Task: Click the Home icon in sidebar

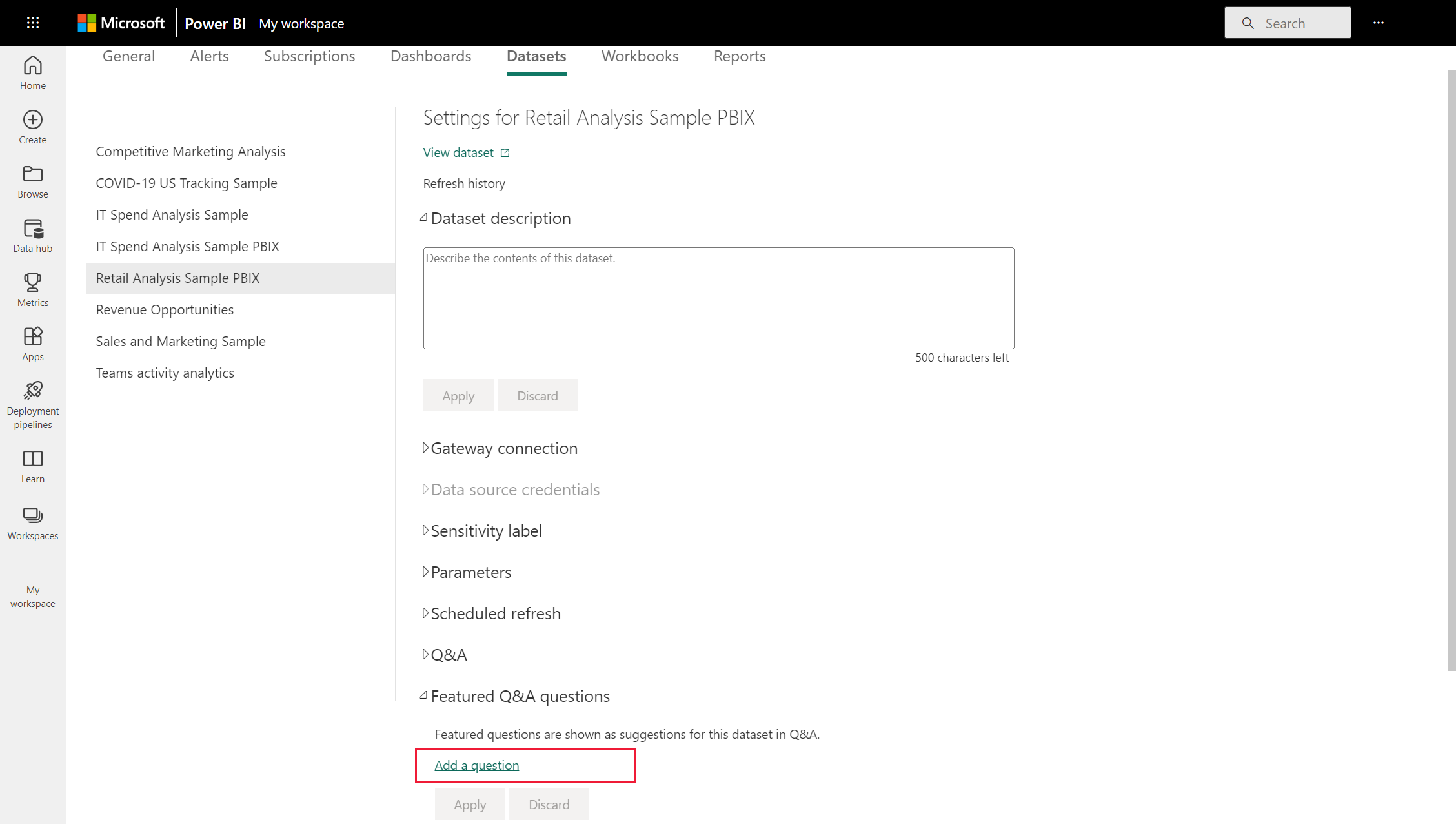Action: point(33,74)
